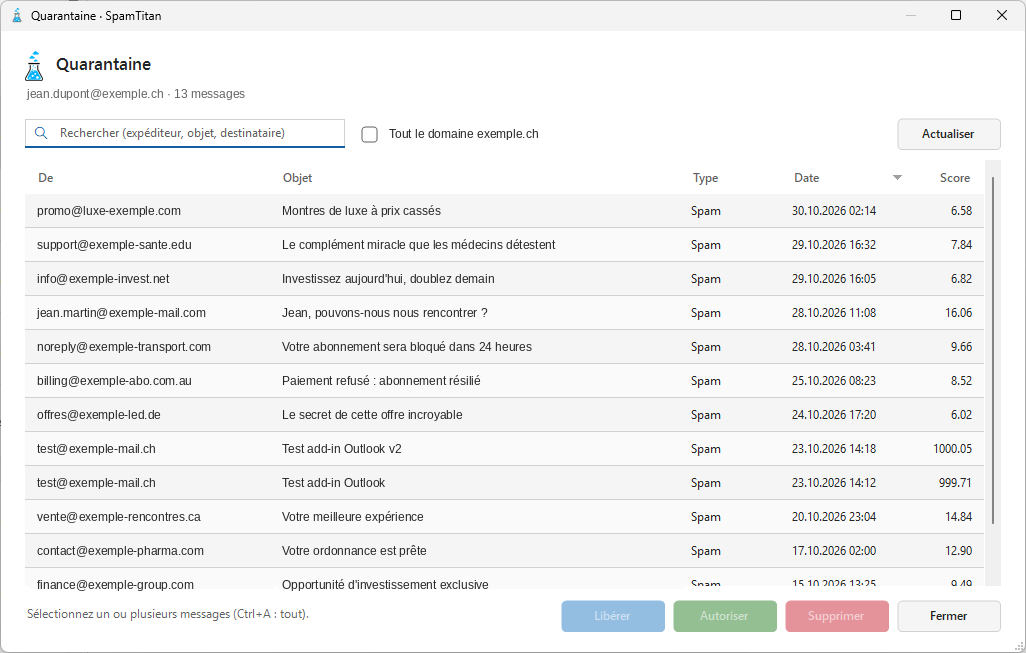
Task: Click subject 'Votre ordonnance est prête'
Action: [354, 551]
